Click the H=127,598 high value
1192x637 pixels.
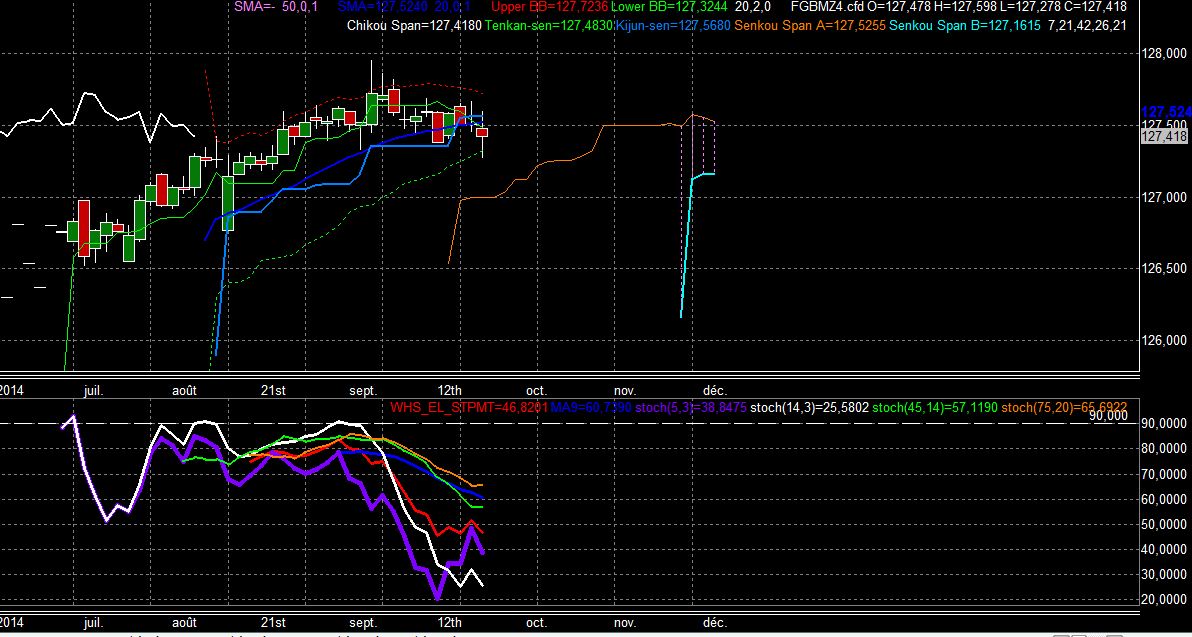point(963,7)
